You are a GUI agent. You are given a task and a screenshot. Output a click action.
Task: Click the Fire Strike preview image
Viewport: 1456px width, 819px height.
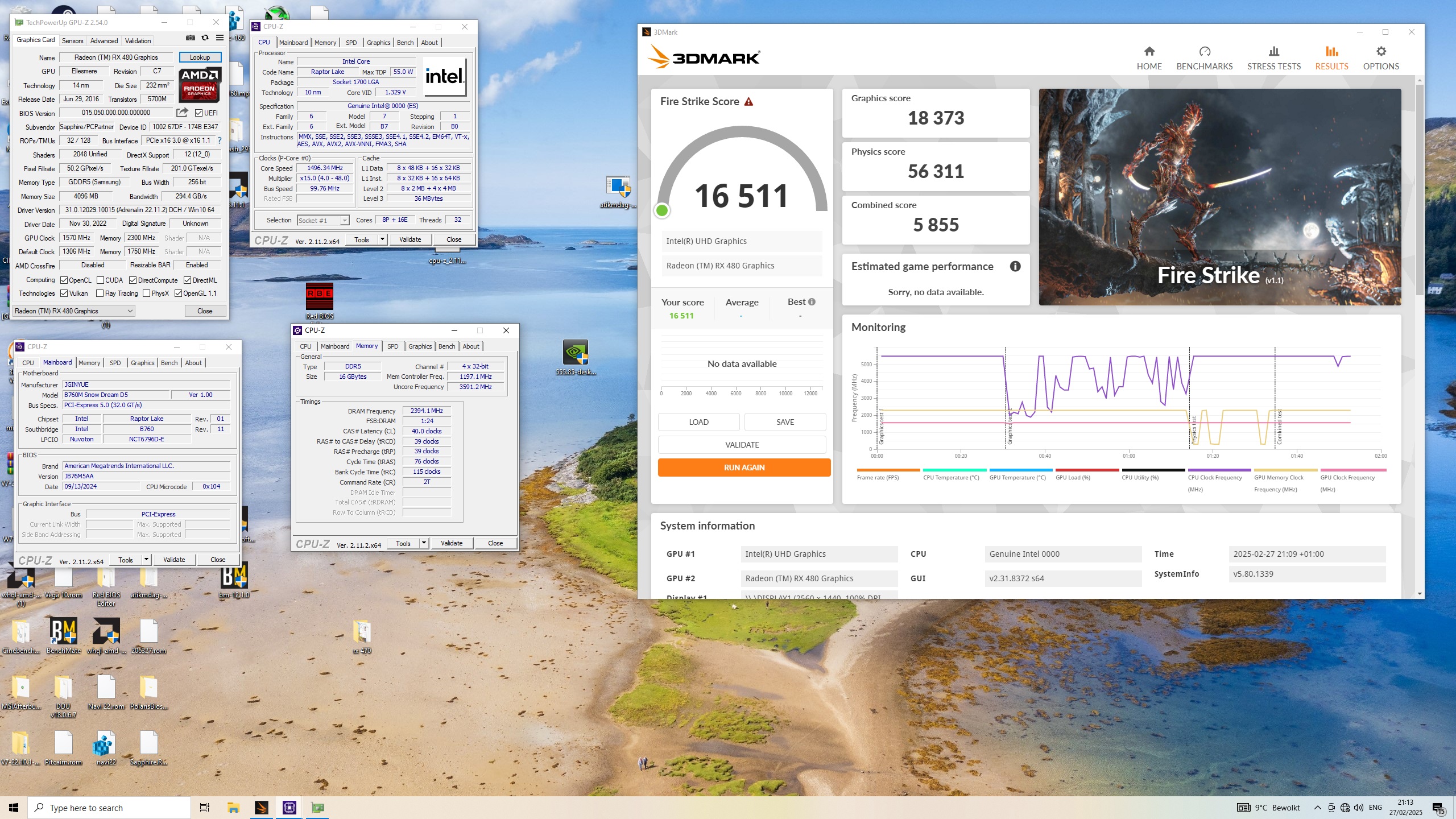click(1219, 197)
